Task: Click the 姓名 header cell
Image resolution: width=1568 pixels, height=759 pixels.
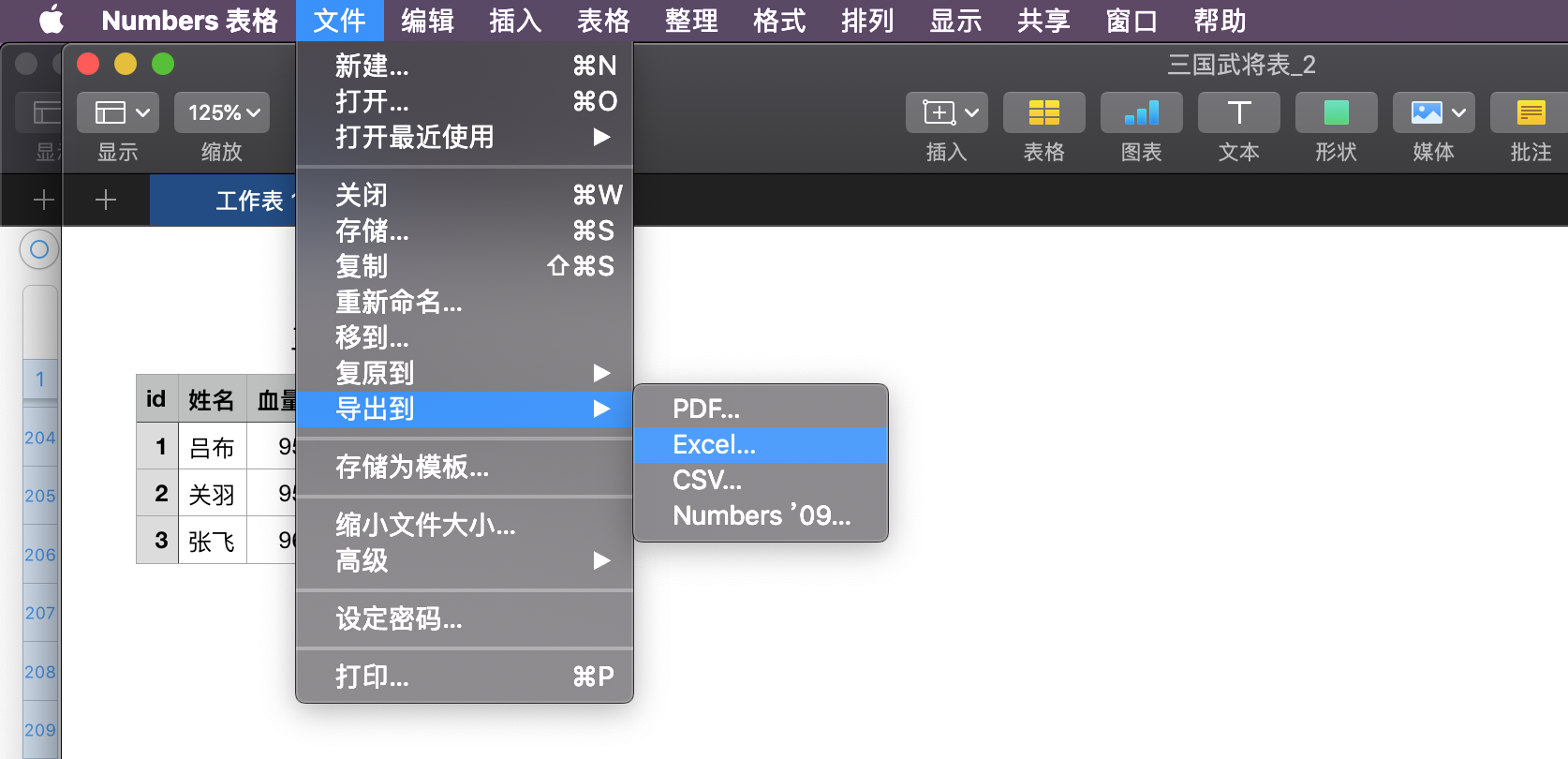Action: (212, 399)
